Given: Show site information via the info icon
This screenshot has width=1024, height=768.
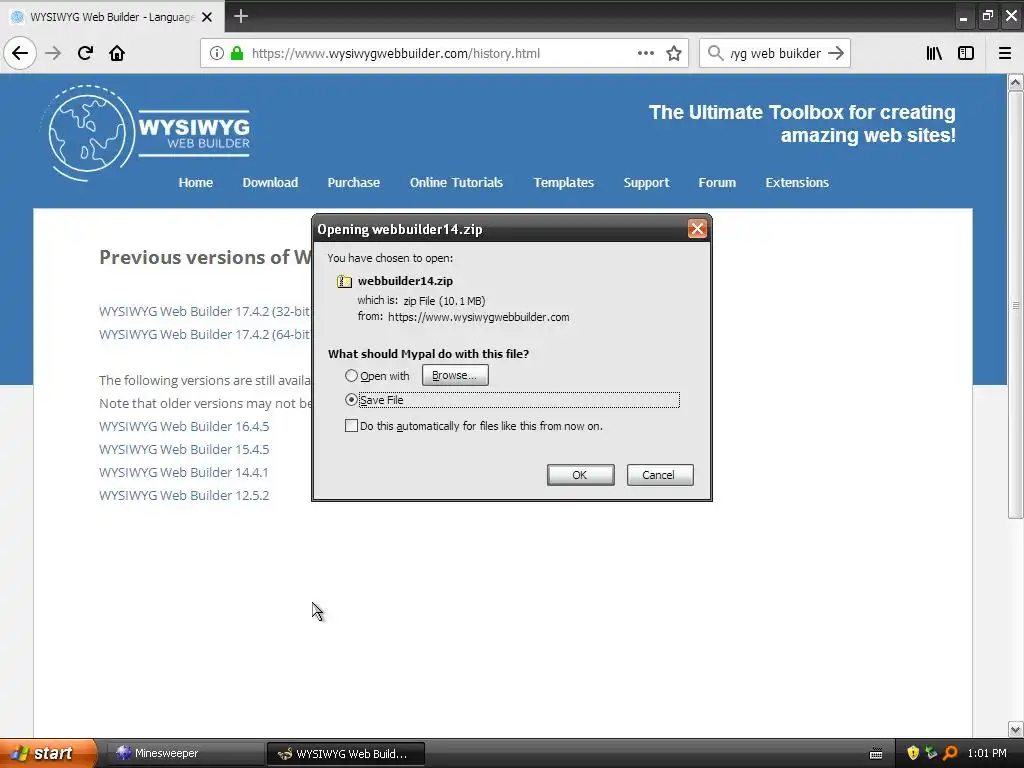Looking at the screenshot, I should point(217,54).
